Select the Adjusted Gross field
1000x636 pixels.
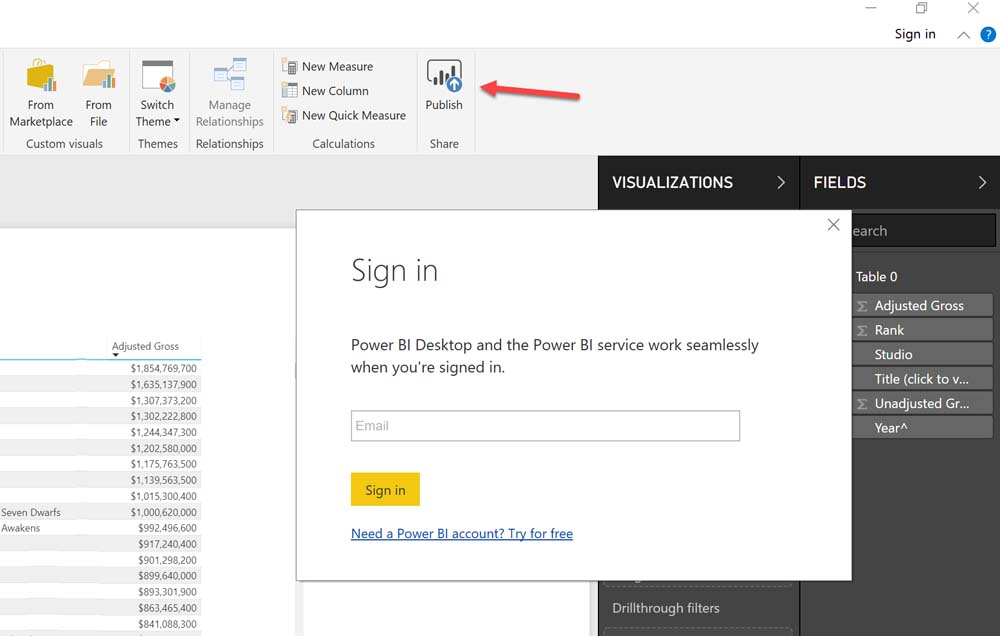922,306
